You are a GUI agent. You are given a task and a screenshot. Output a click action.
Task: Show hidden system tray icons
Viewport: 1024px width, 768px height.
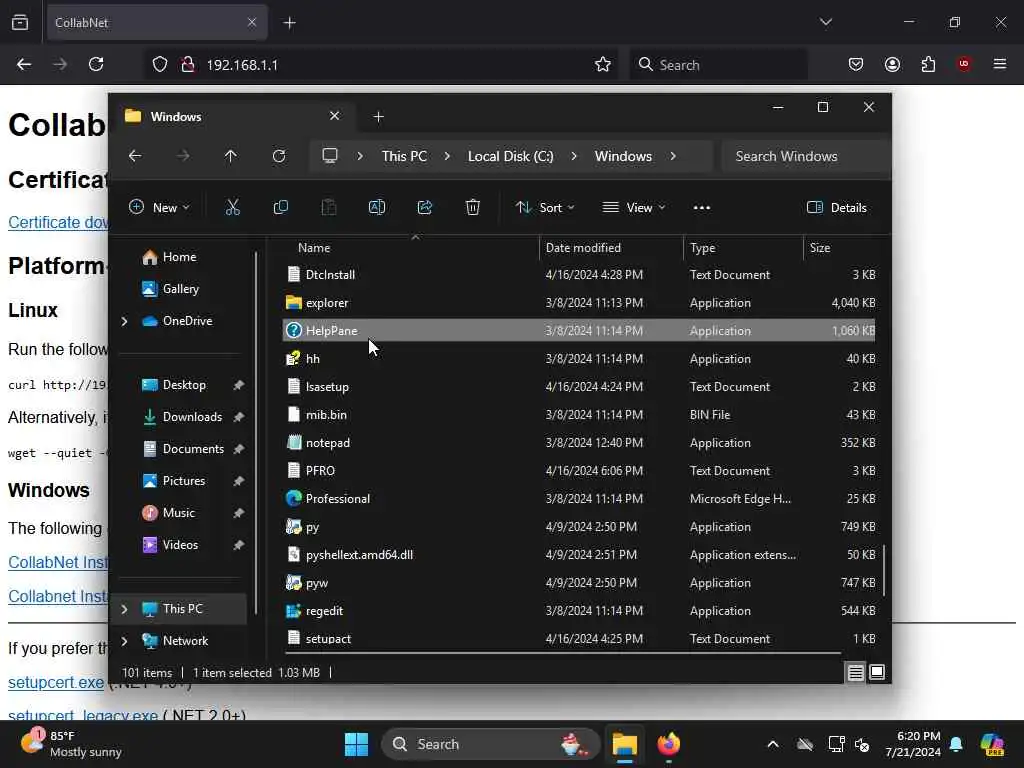pyautogui.click(x=773, y=744)
